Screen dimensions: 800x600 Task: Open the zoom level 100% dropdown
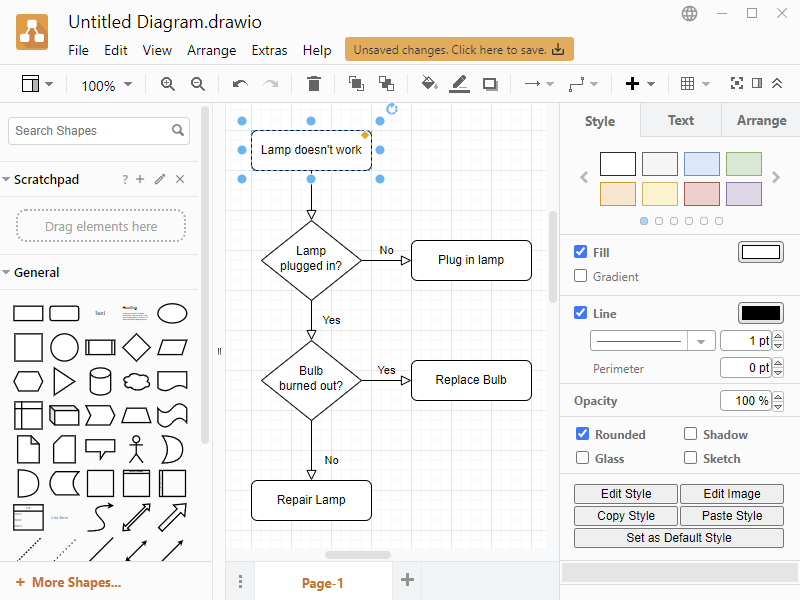106,85
